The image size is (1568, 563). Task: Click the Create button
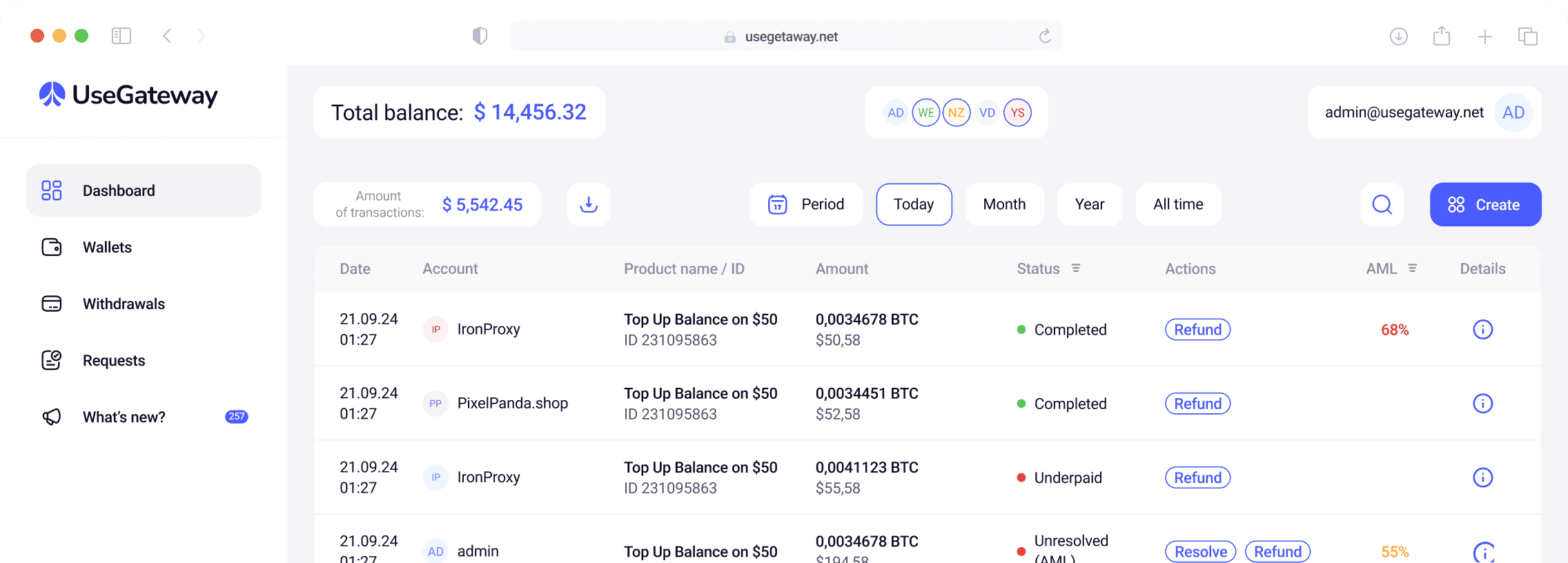coord(1485,204)
